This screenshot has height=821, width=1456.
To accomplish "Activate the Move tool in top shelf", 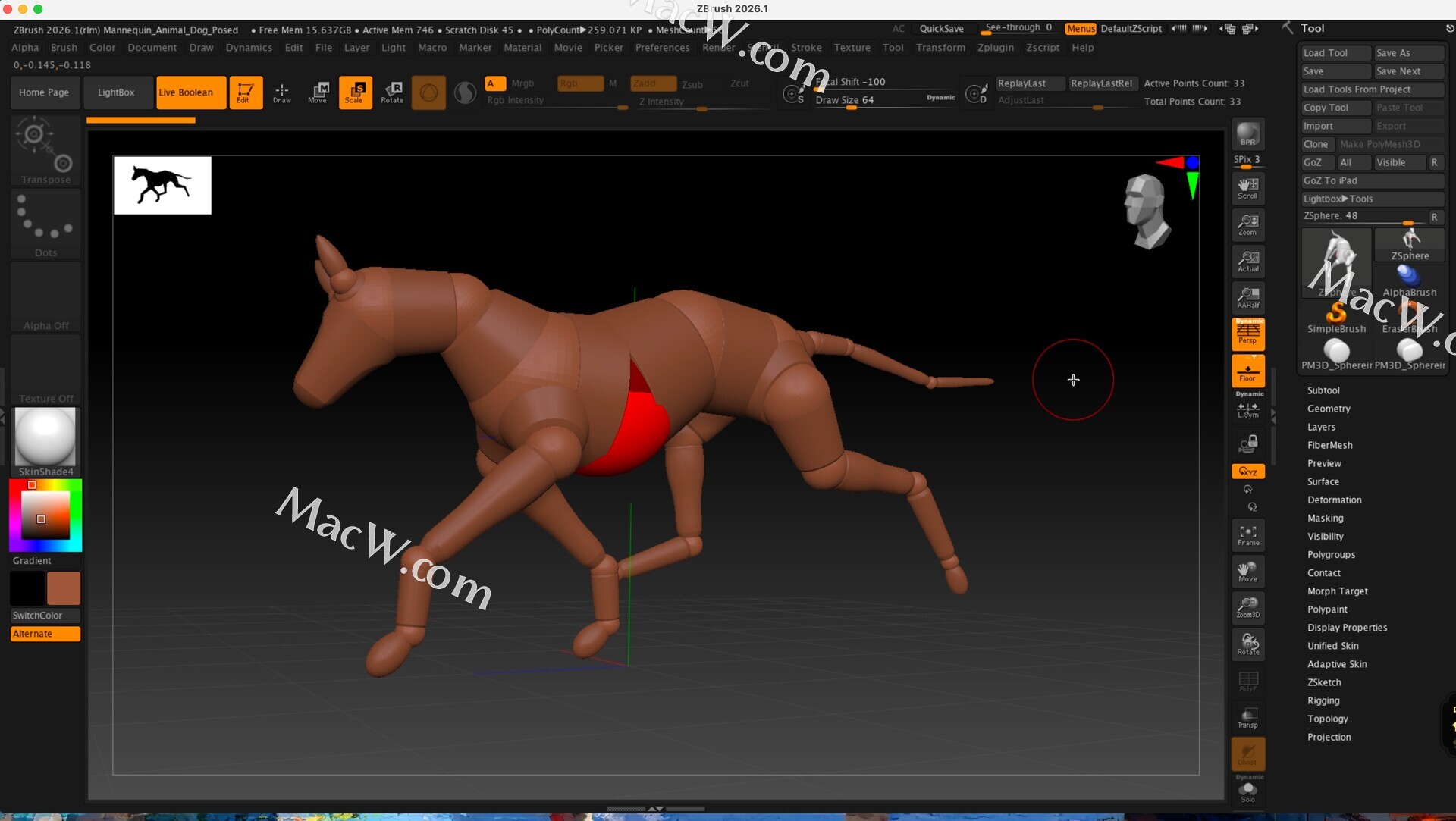I will pyautogui.click(x=318, y=92).
